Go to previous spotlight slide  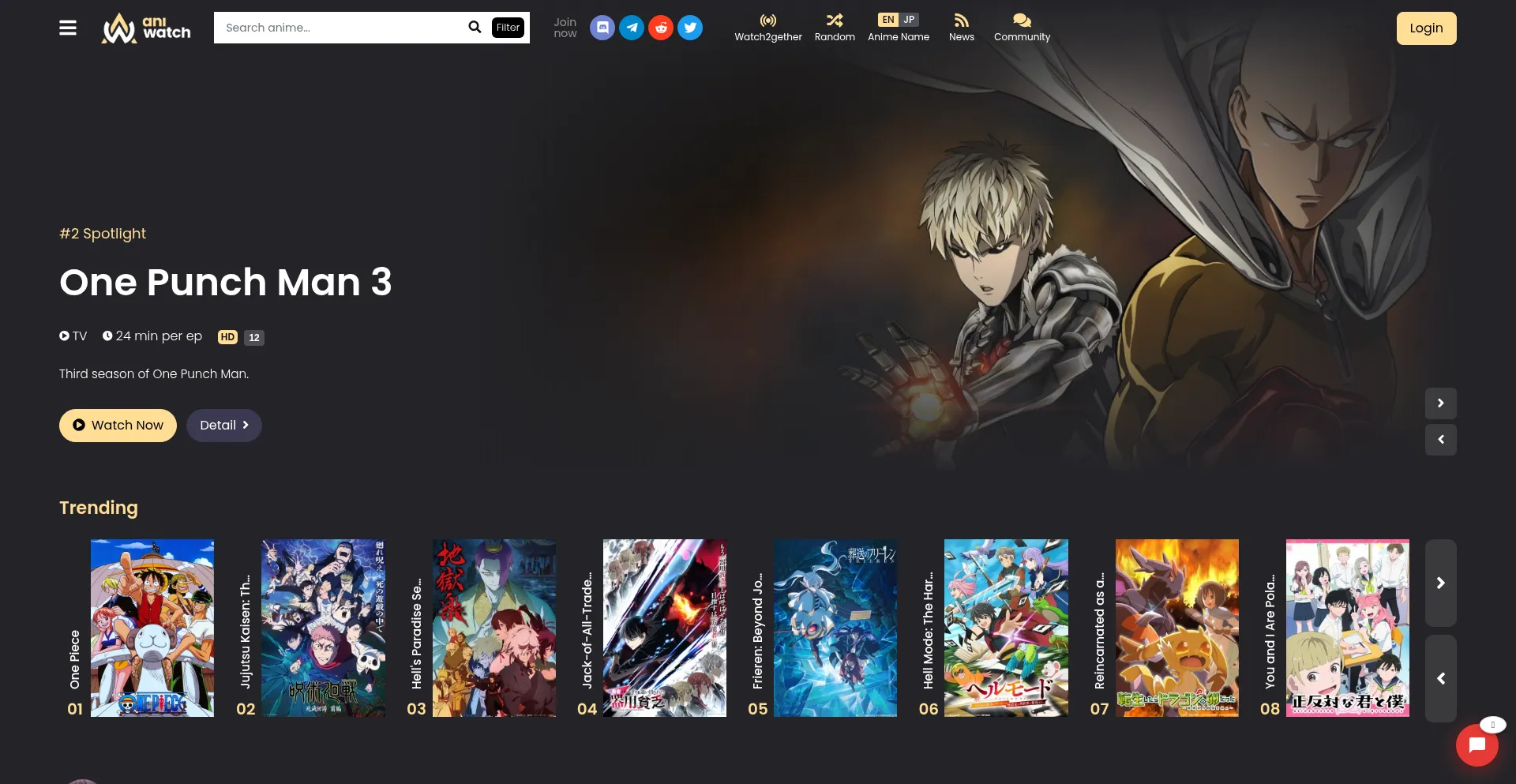tap(1441, 440)
